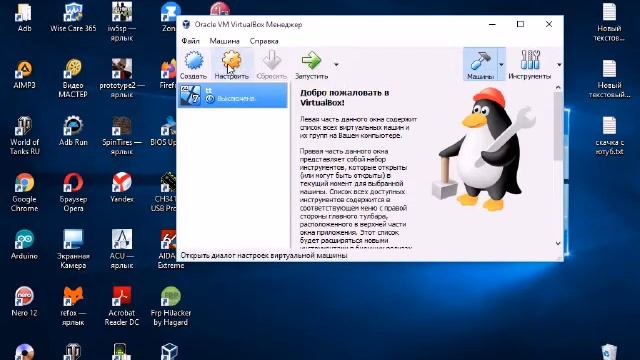Viewport: 640px width, 360px height.
Task: Click the welcome pane vertical scrollbar thumb
Action: point(558,127)
